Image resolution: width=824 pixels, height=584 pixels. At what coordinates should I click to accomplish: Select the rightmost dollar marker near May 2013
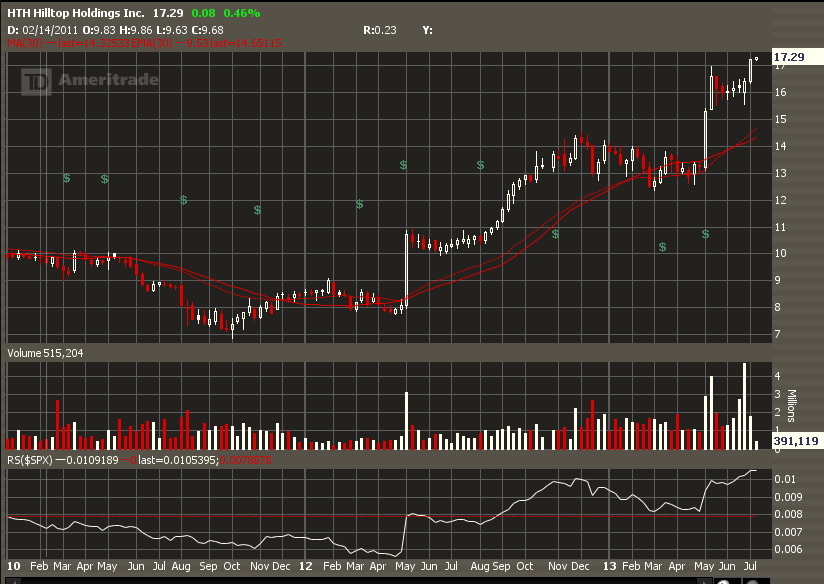coord(705,234)
